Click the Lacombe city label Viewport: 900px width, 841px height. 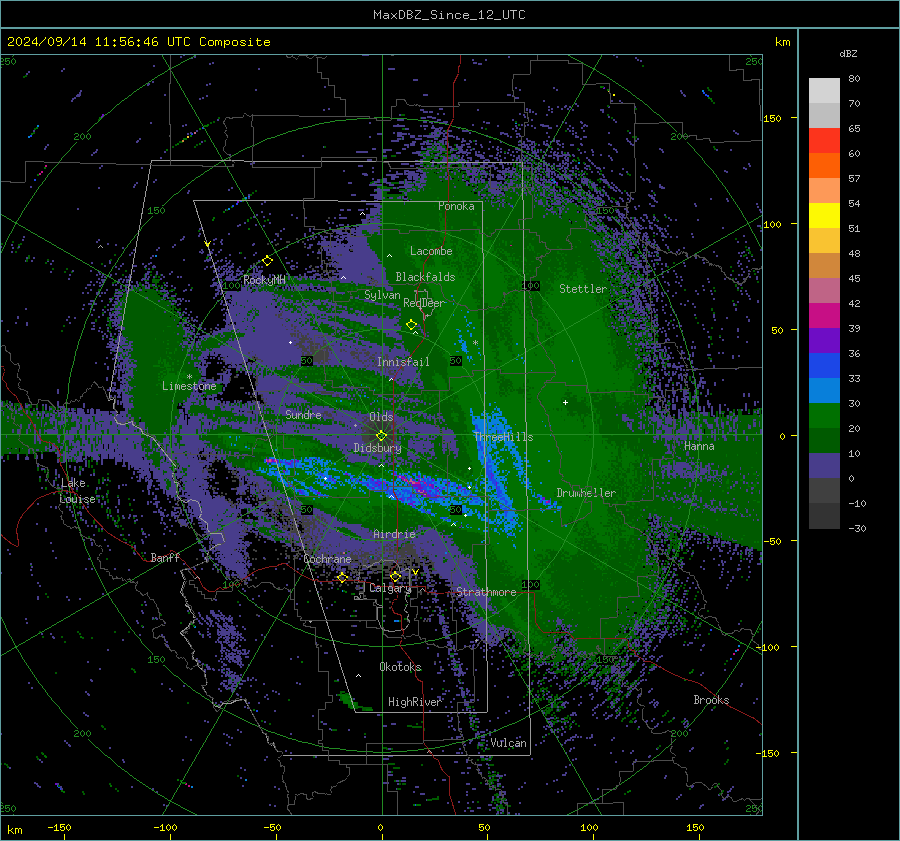[431, 251]
